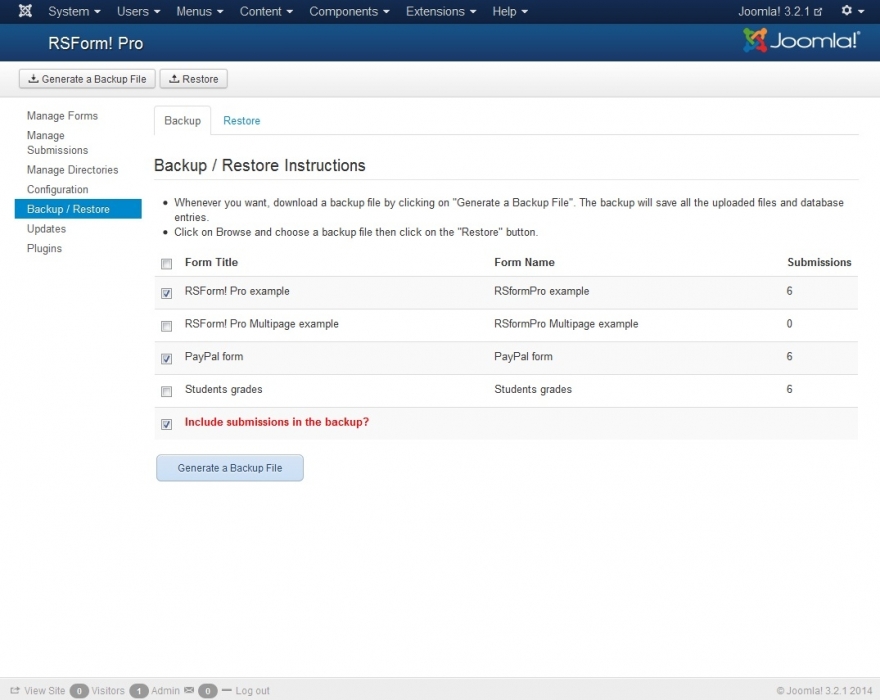The width and height of the screenshot is (880, 700).
Task: Click toolbar Generate a Backup File button
Action: coord(87,79)
